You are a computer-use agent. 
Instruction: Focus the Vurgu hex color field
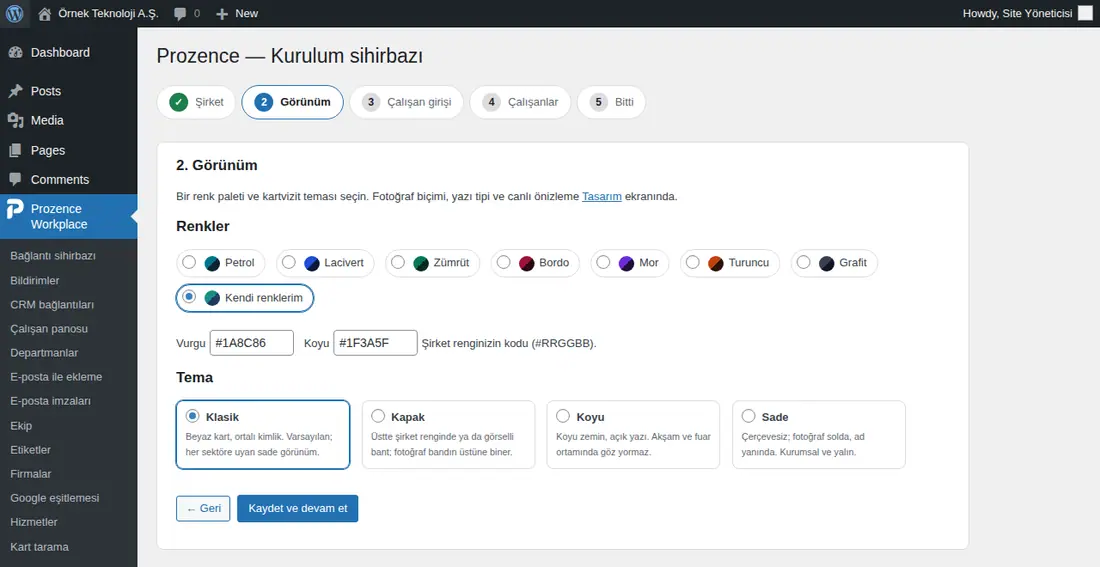click(x=252, y=343)
